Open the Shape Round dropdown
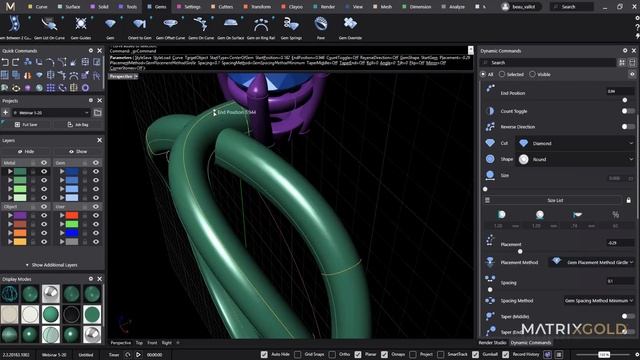 [x=576, y=159]
